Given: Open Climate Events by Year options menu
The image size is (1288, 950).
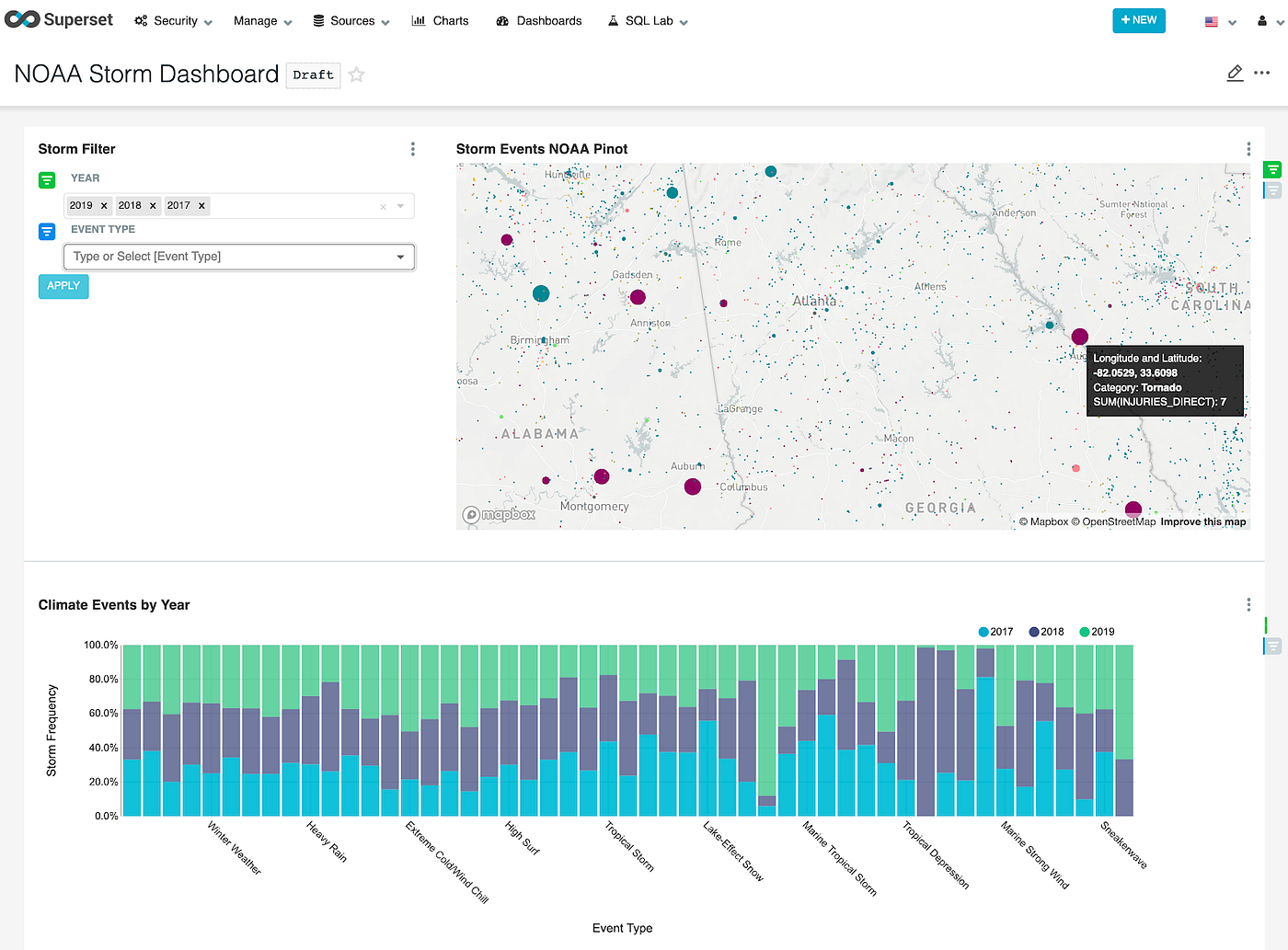Looking at the screenshot, I should pos(1248,604).
